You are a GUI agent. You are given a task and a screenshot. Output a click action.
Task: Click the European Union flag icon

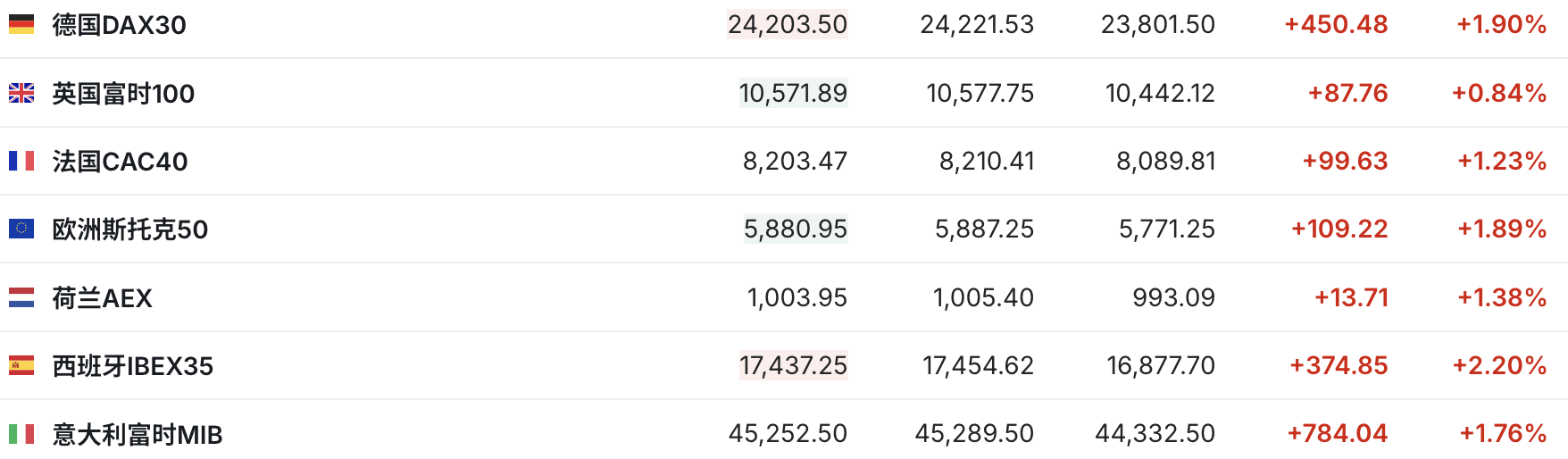21,229
